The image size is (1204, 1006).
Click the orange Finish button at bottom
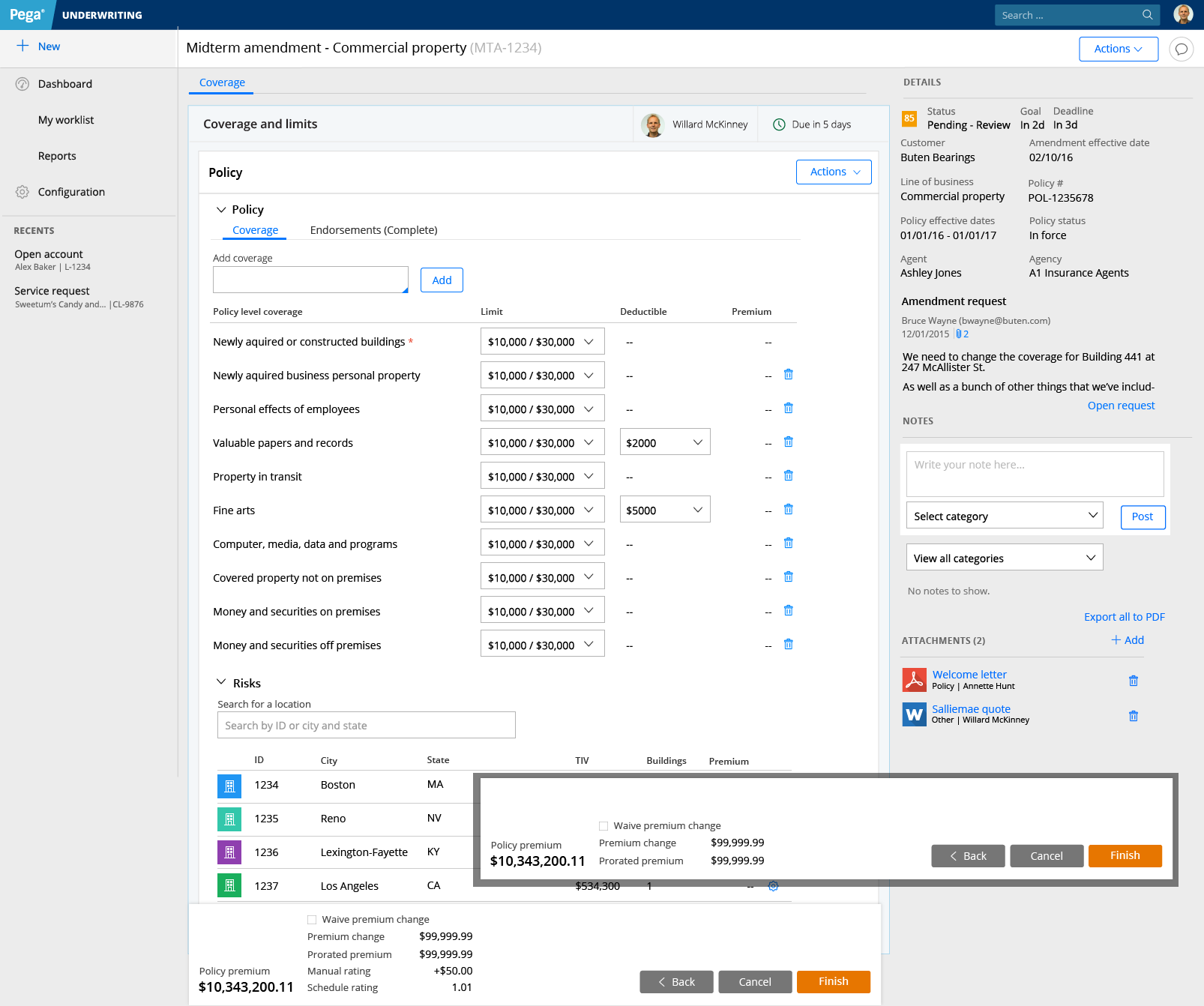(833, 981)
